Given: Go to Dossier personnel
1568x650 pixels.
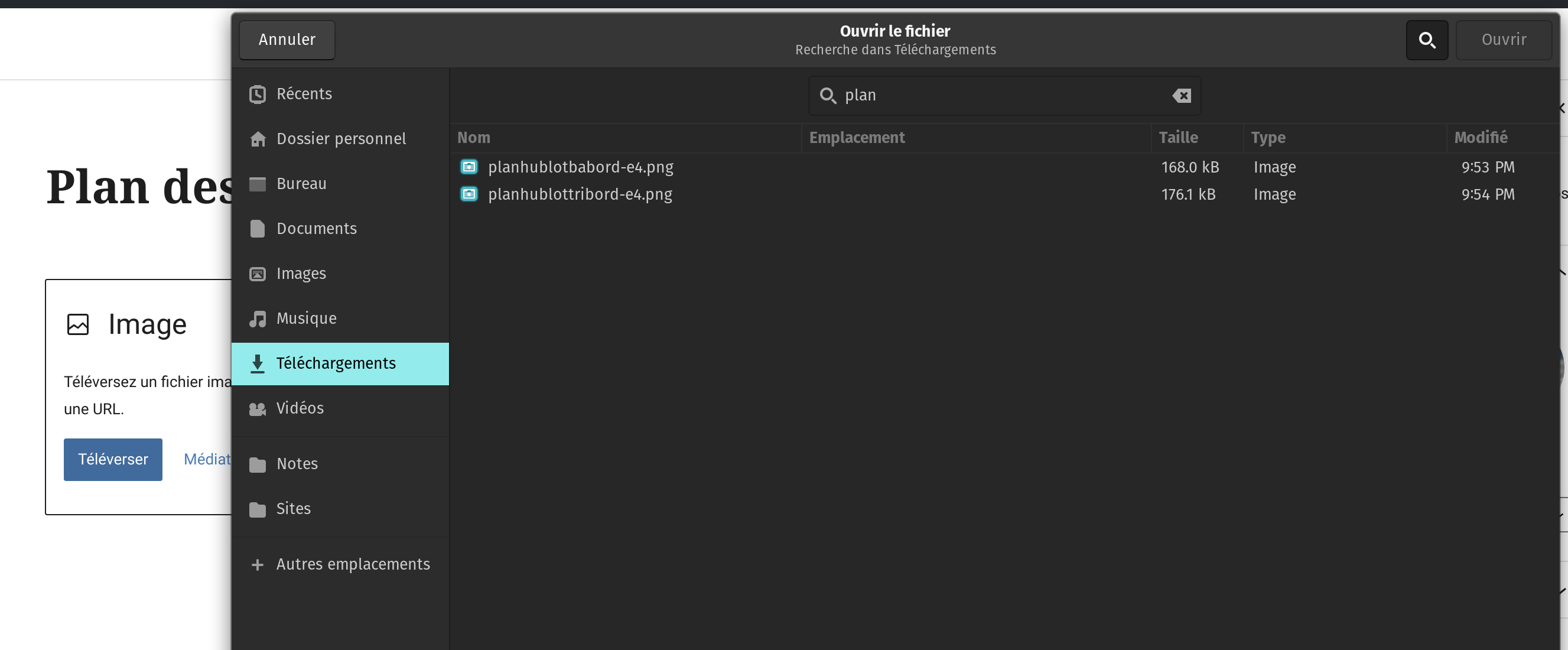Looking at the screenshot, I should pyautogui.click(x=340, y=139).
